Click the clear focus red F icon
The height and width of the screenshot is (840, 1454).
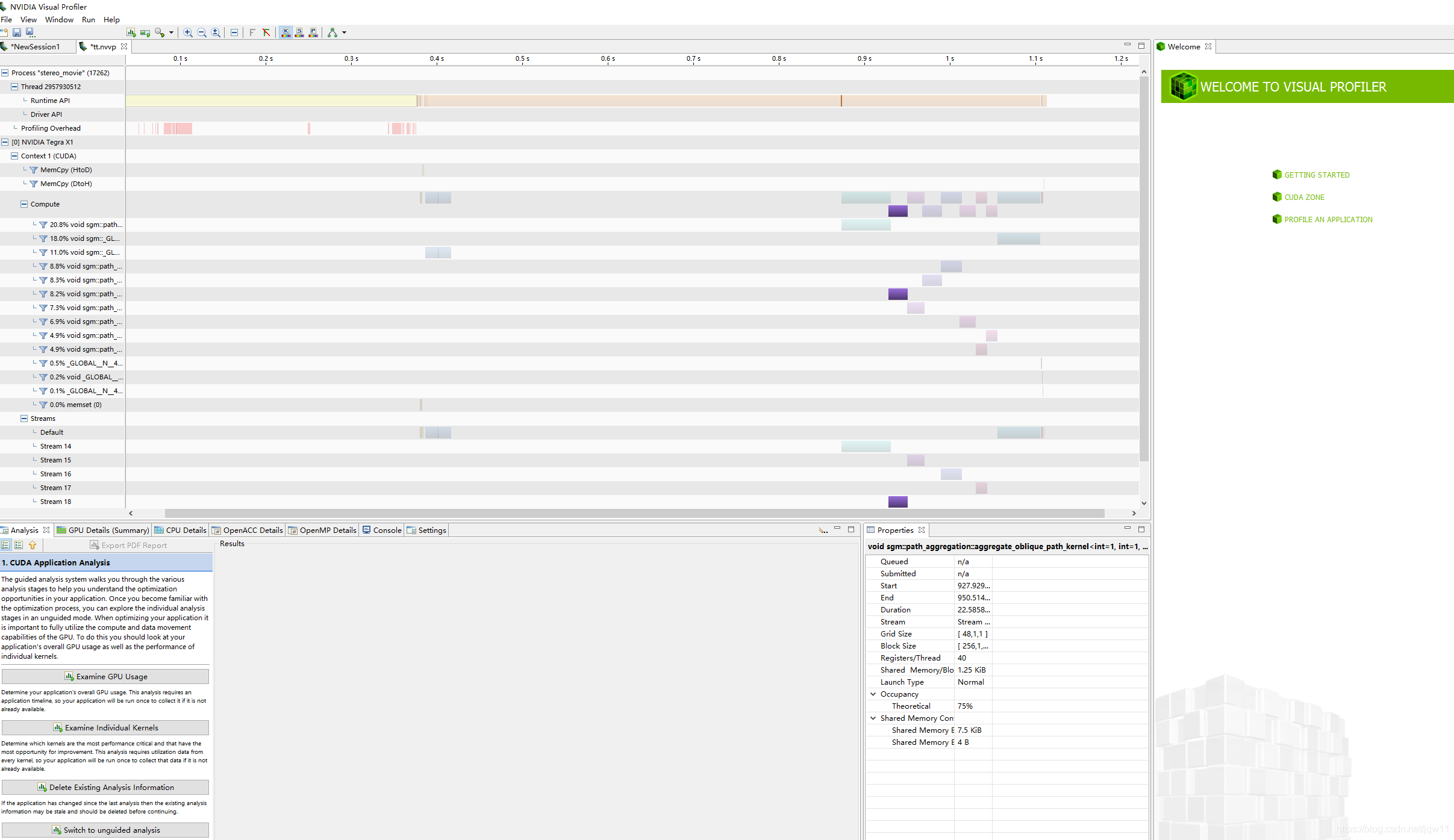point(266,33)
